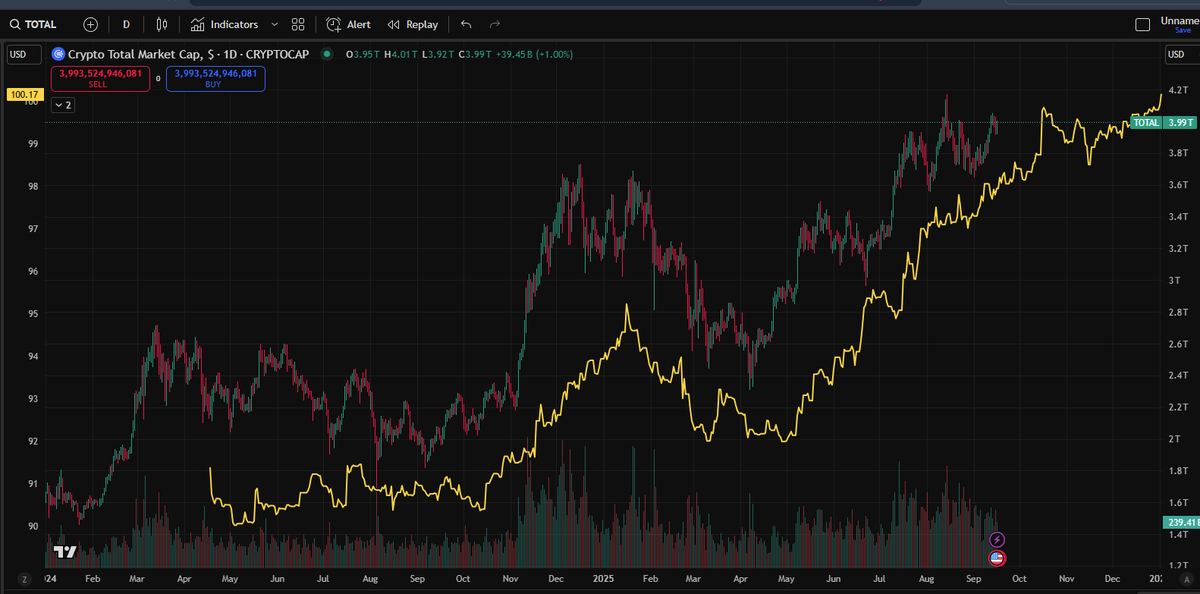This screenshot has width=1200, height=594.
Task: Click the C3.99T close value in legend
Action: 474,54
